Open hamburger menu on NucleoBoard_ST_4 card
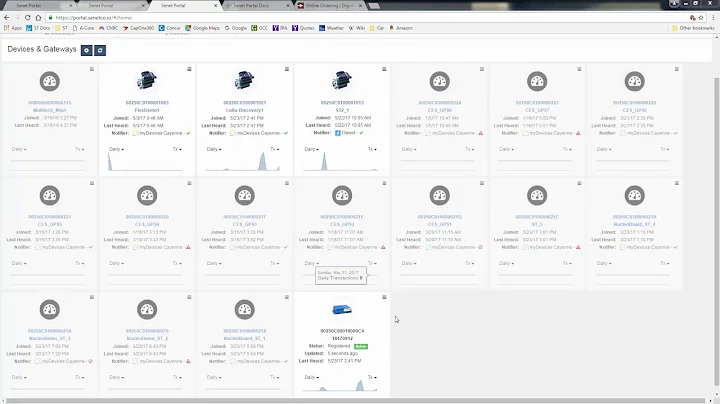 click(x=677, y=183)
